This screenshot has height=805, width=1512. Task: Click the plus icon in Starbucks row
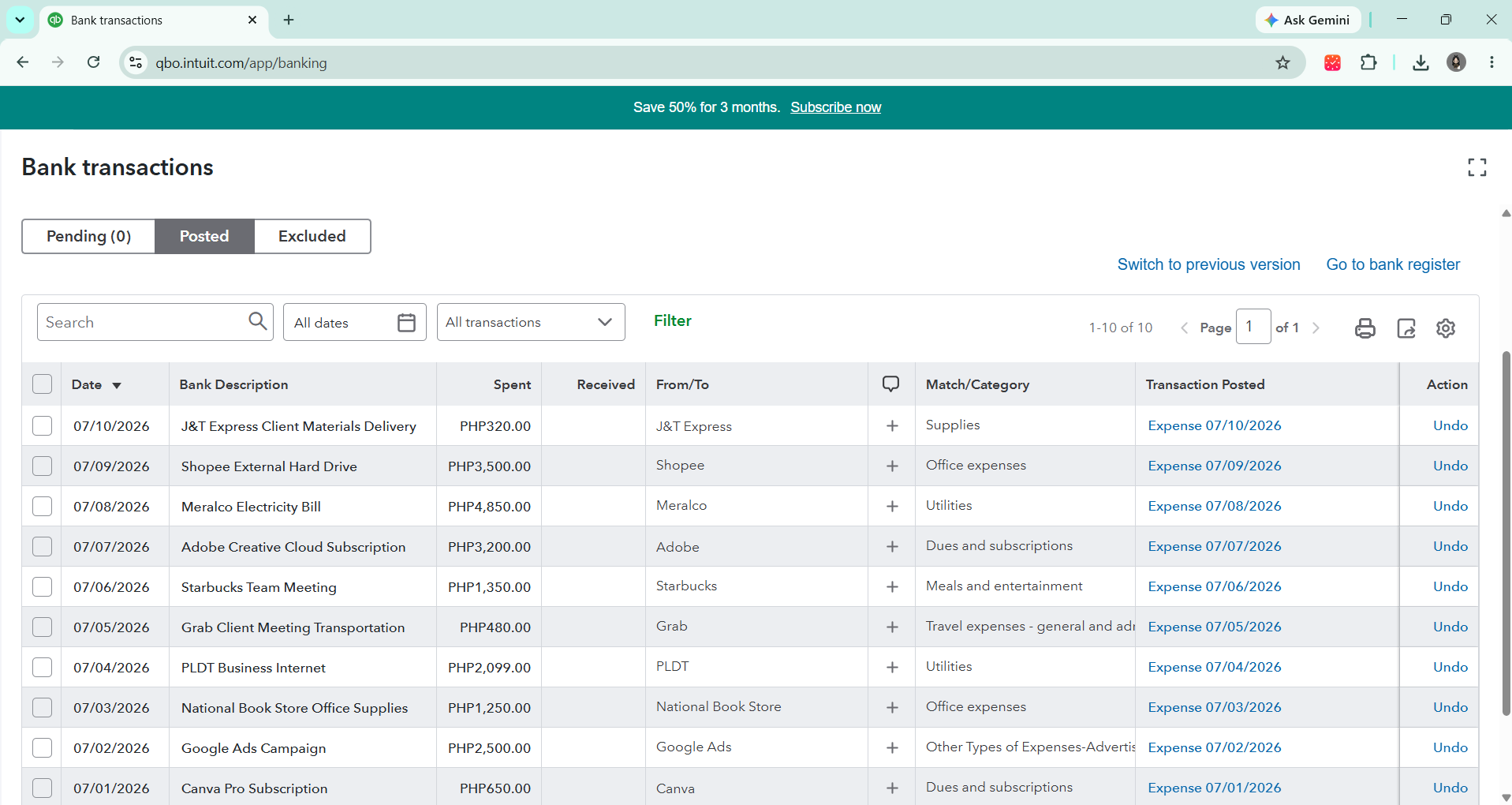(x=892, y=587)
